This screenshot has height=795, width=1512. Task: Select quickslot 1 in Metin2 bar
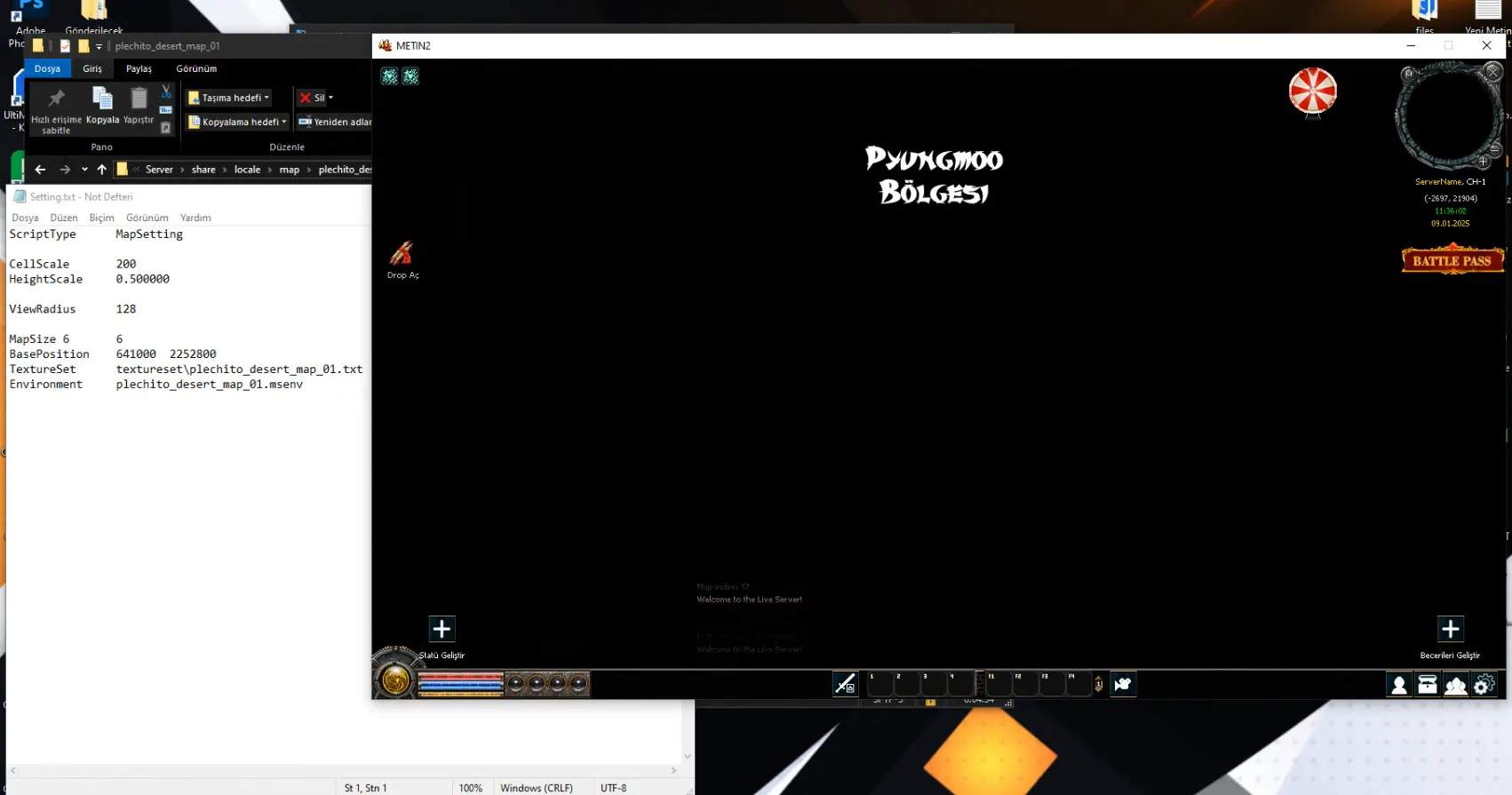pos(880,684)
